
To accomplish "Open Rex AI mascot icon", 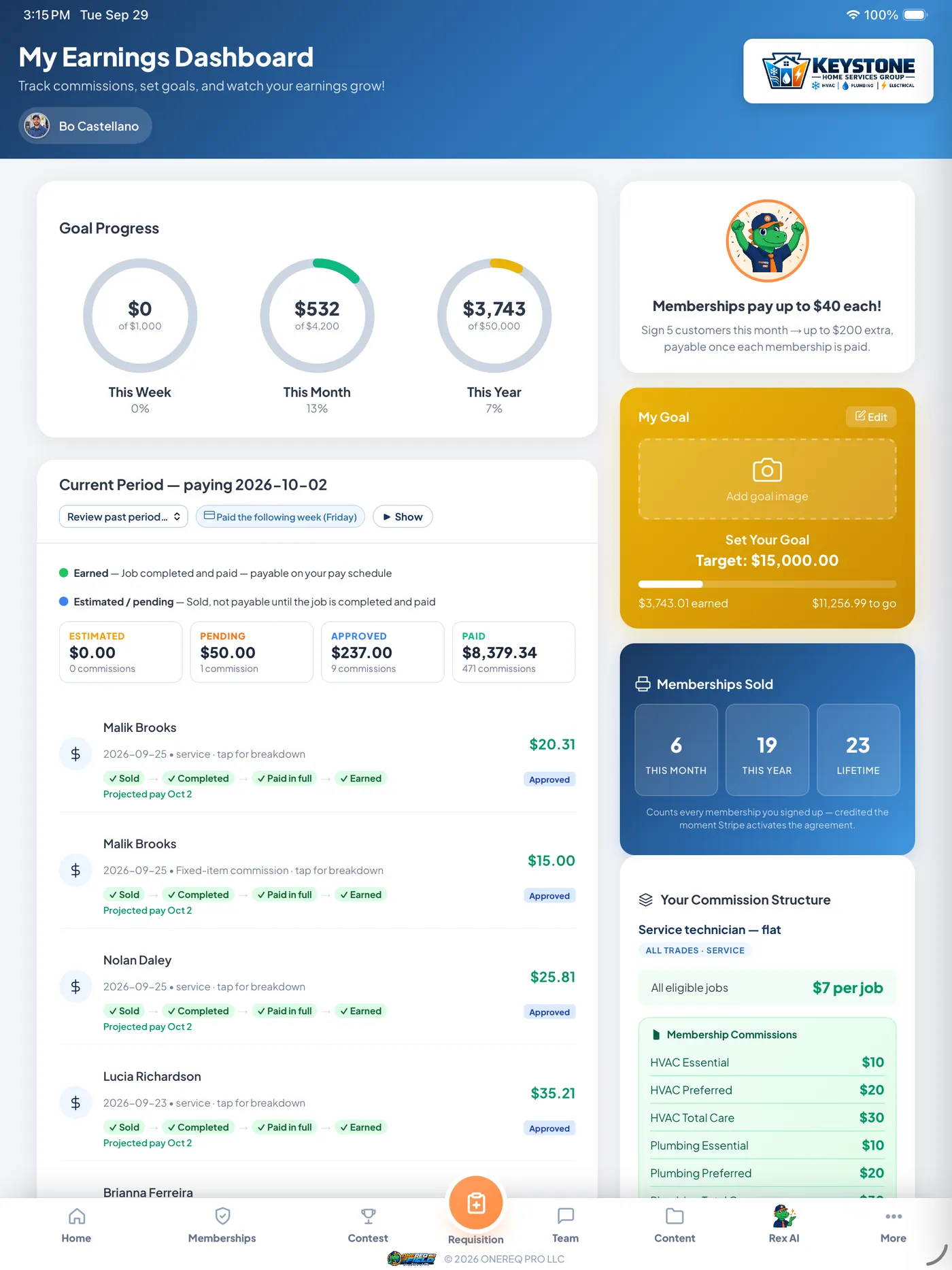I will point(784,1216).
